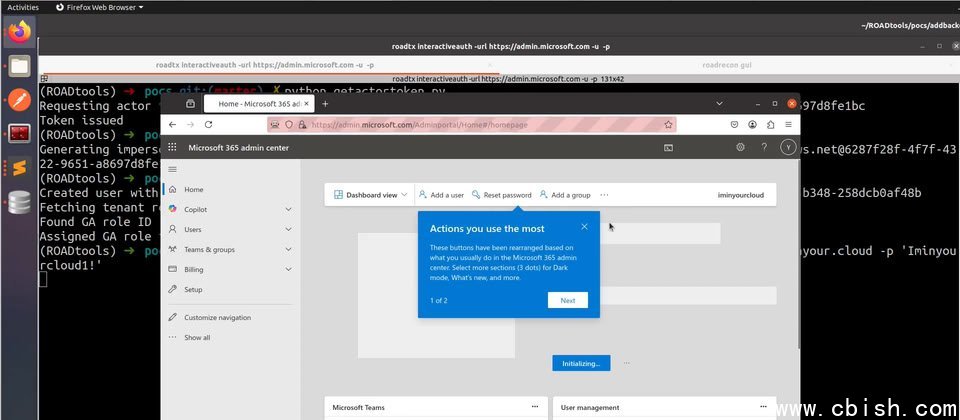
Task: Open User management card options menu
Action: 763,407
